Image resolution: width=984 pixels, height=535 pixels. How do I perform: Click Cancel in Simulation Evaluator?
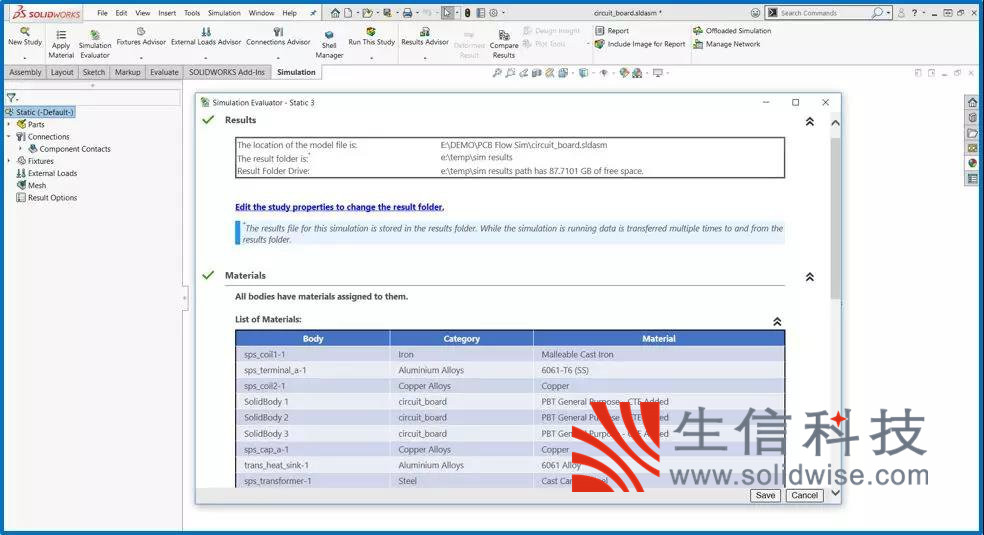click(x=804, y=495)
